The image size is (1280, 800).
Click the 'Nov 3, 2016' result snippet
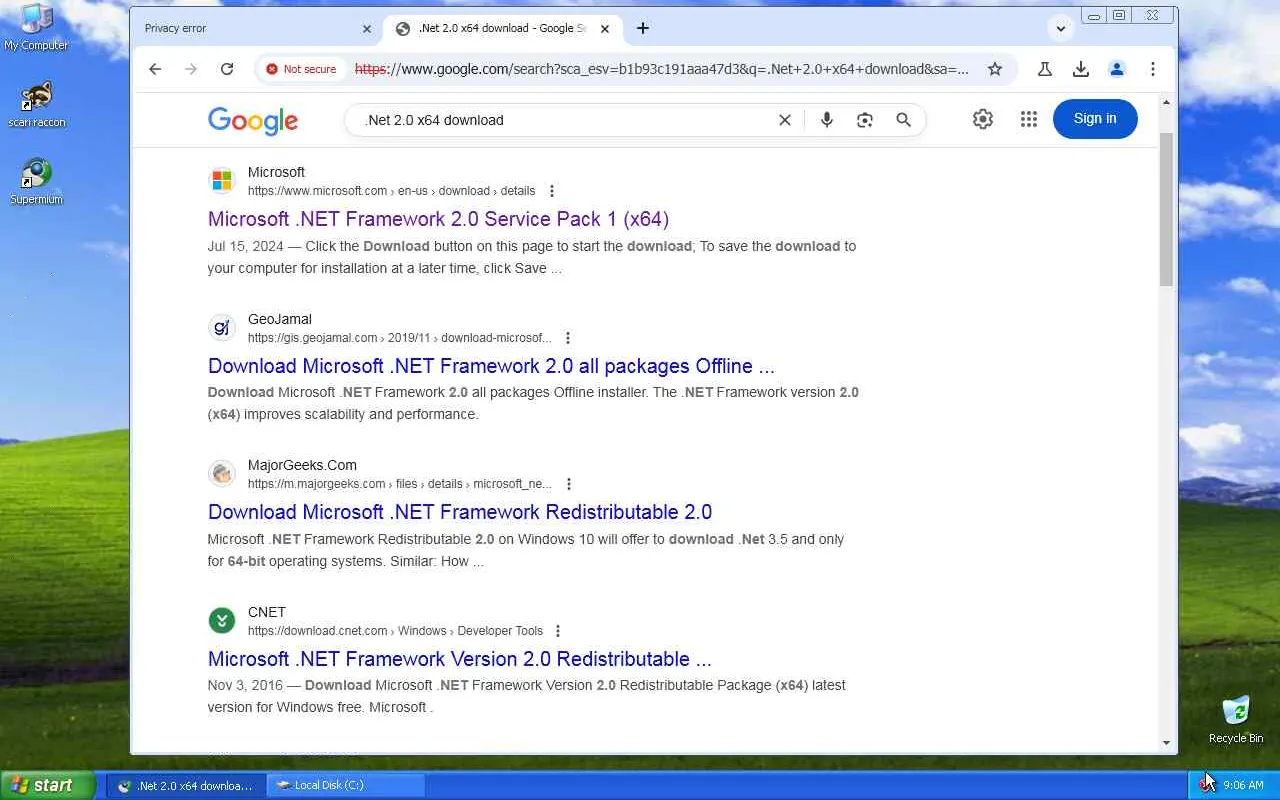pos(527,696)
